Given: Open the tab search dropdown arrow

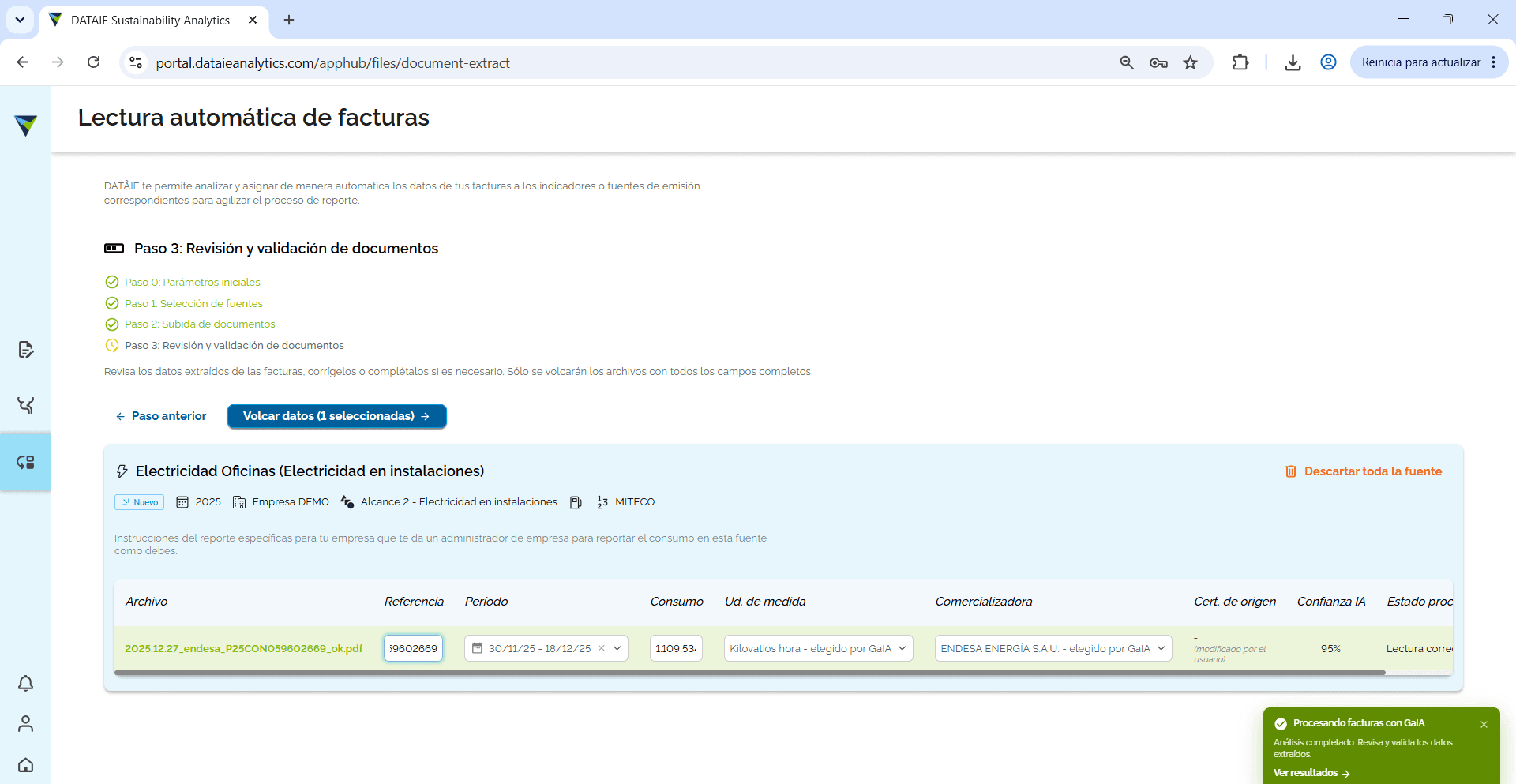Looking at the screenshot, I should 20,20.
